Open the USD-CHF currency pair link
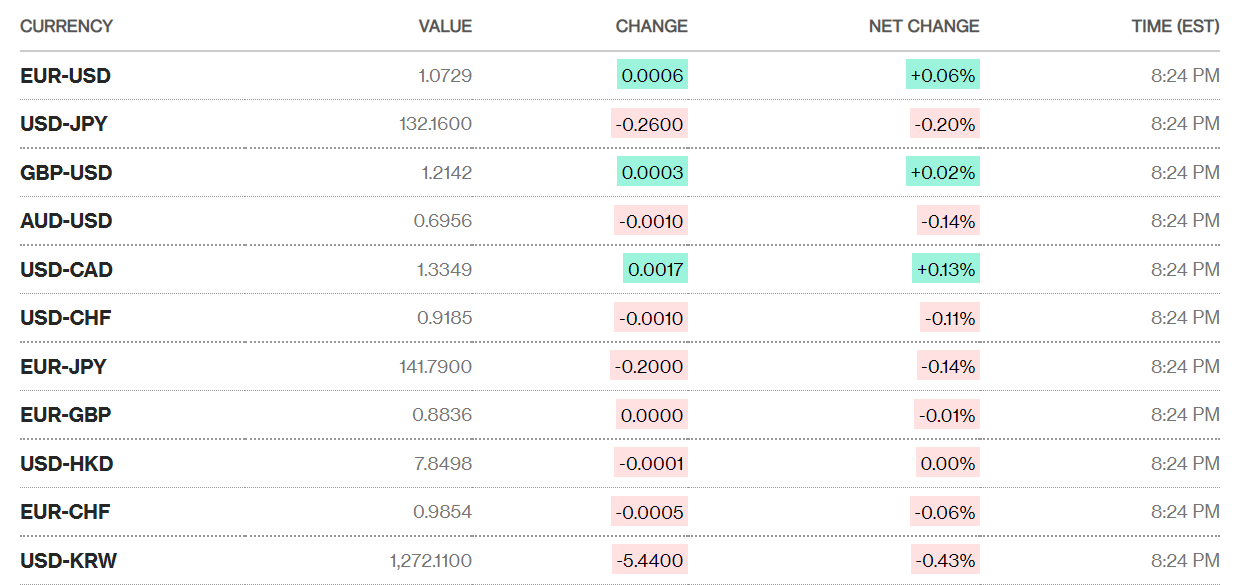 65,318
